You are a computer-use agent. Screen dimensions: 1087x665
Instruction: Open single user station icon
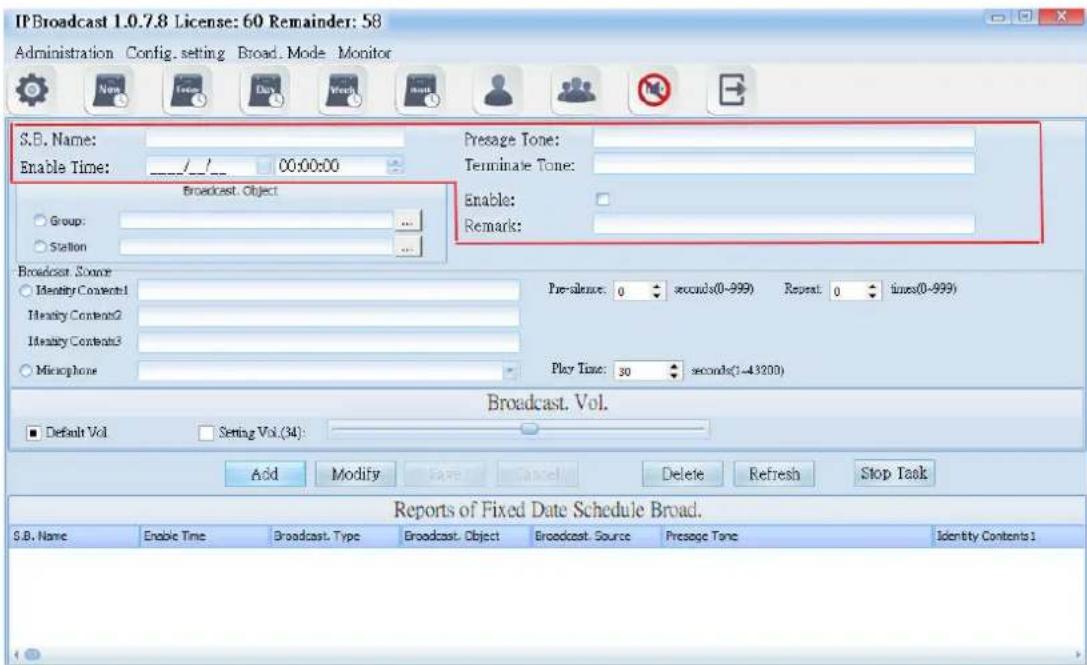tap(498, 90)
